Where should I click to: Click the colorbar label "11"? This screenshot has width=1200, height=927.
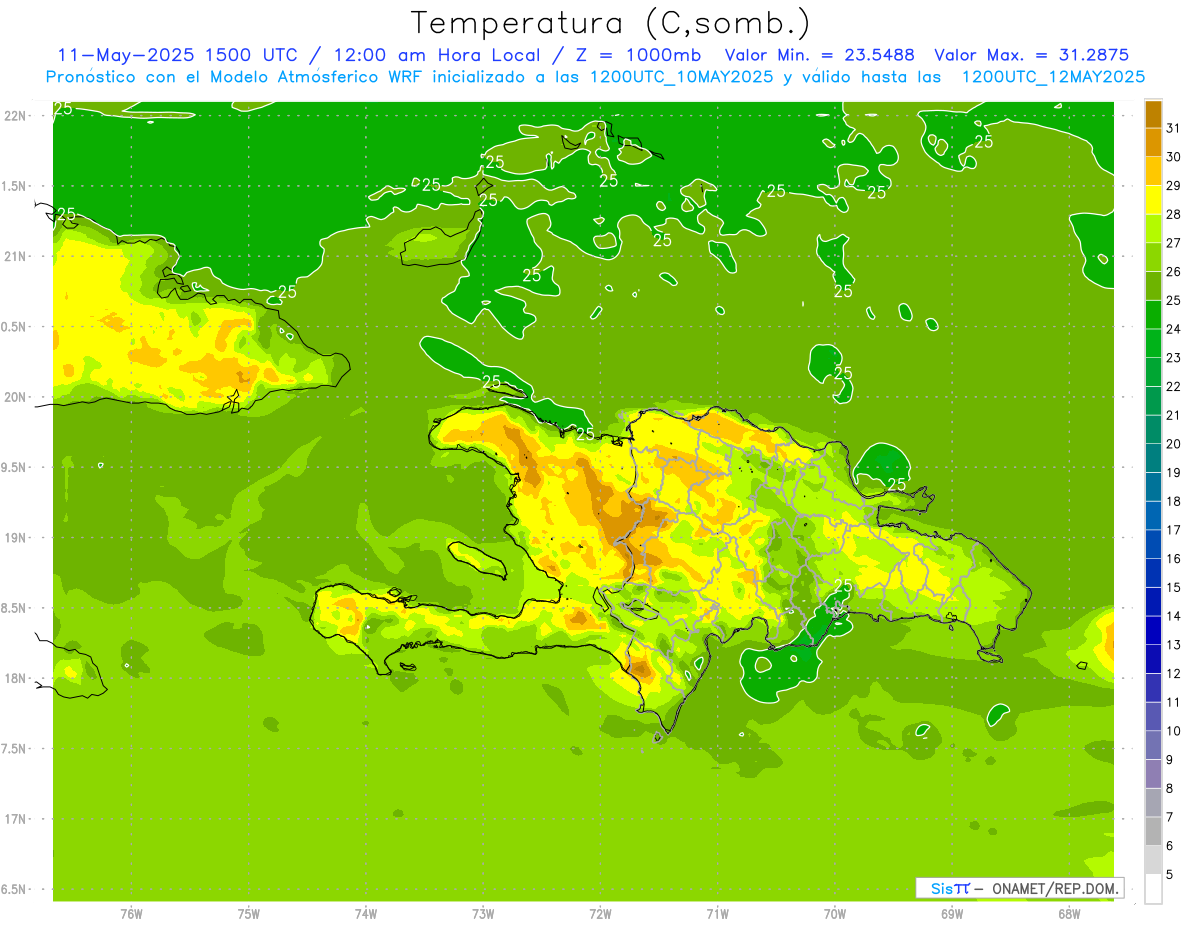pyautogui.click(x=1174, y=703)
